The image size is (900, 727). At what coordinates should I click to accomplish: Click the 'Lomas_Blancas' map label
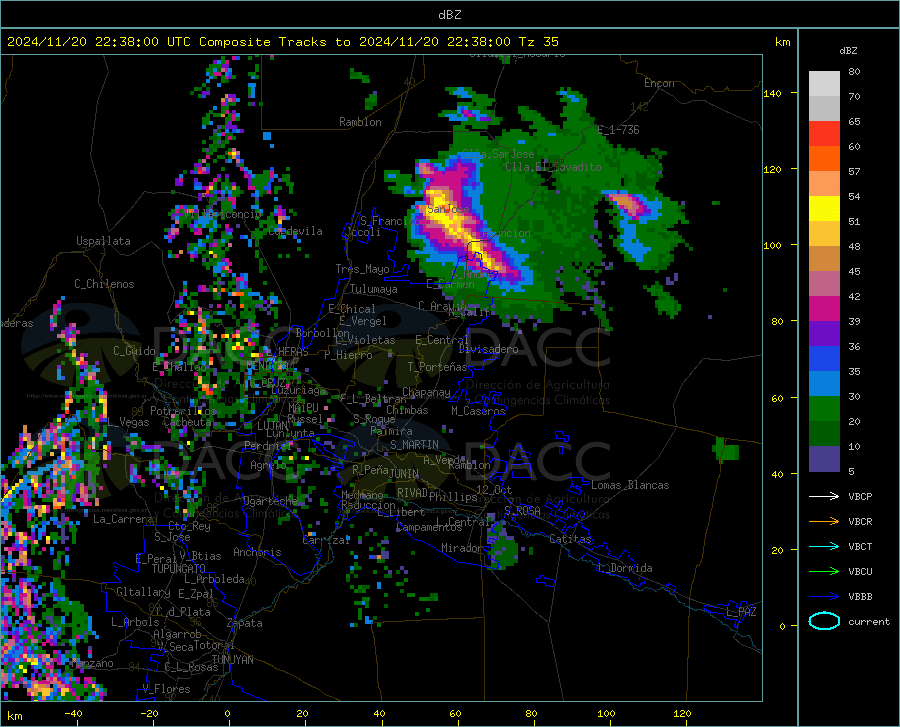[630, 485]
